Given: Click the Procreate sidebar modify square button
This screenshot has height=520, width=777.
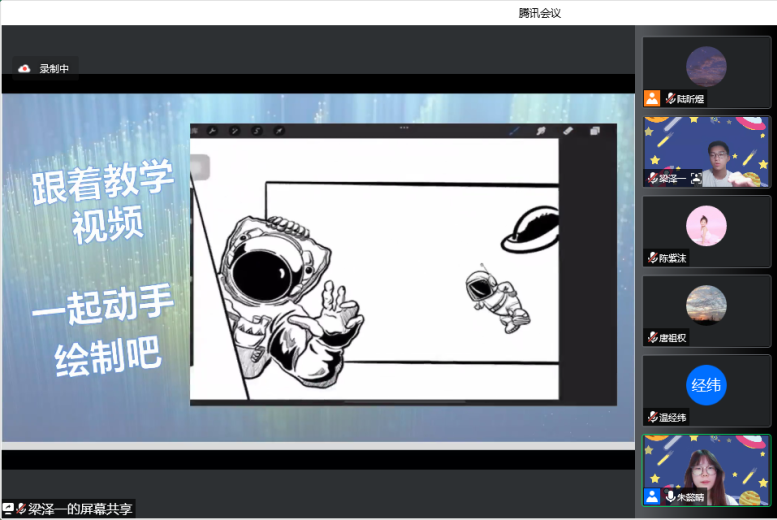Looking at the screenshot, I should [200, 167].
